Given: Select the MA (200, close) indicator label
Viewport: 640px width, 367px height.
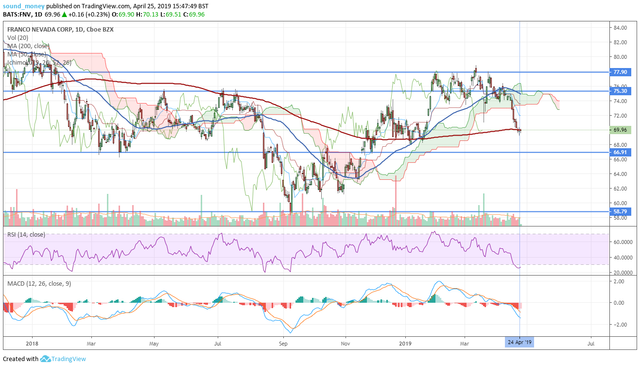Looking at the screenshot, I should pyautogui.click(x=28, y=46).
